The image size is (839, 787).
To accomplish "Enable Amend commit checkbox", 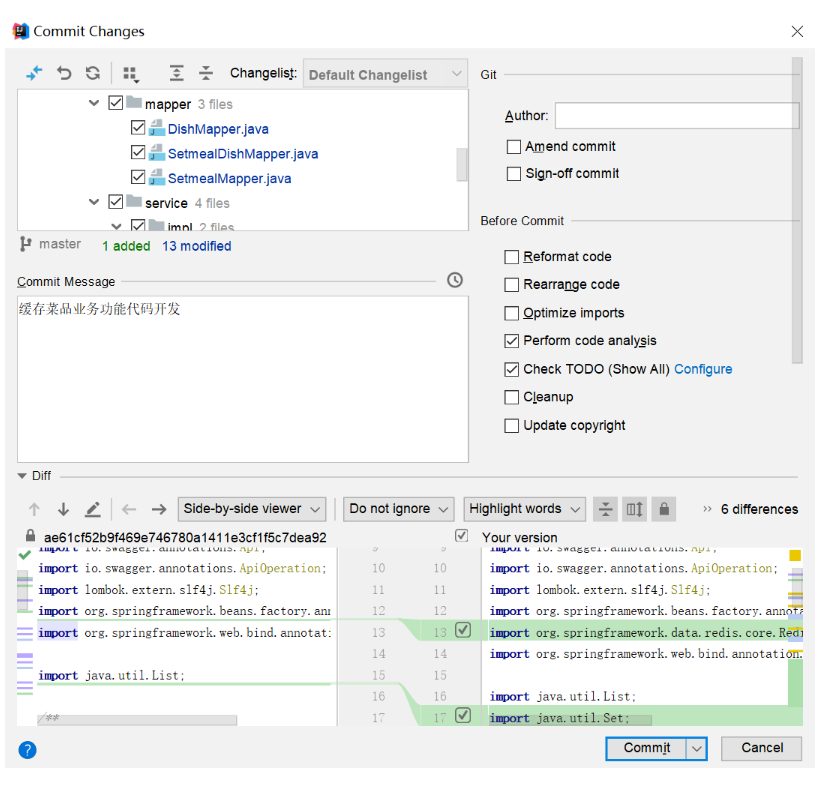I will 514,147.
